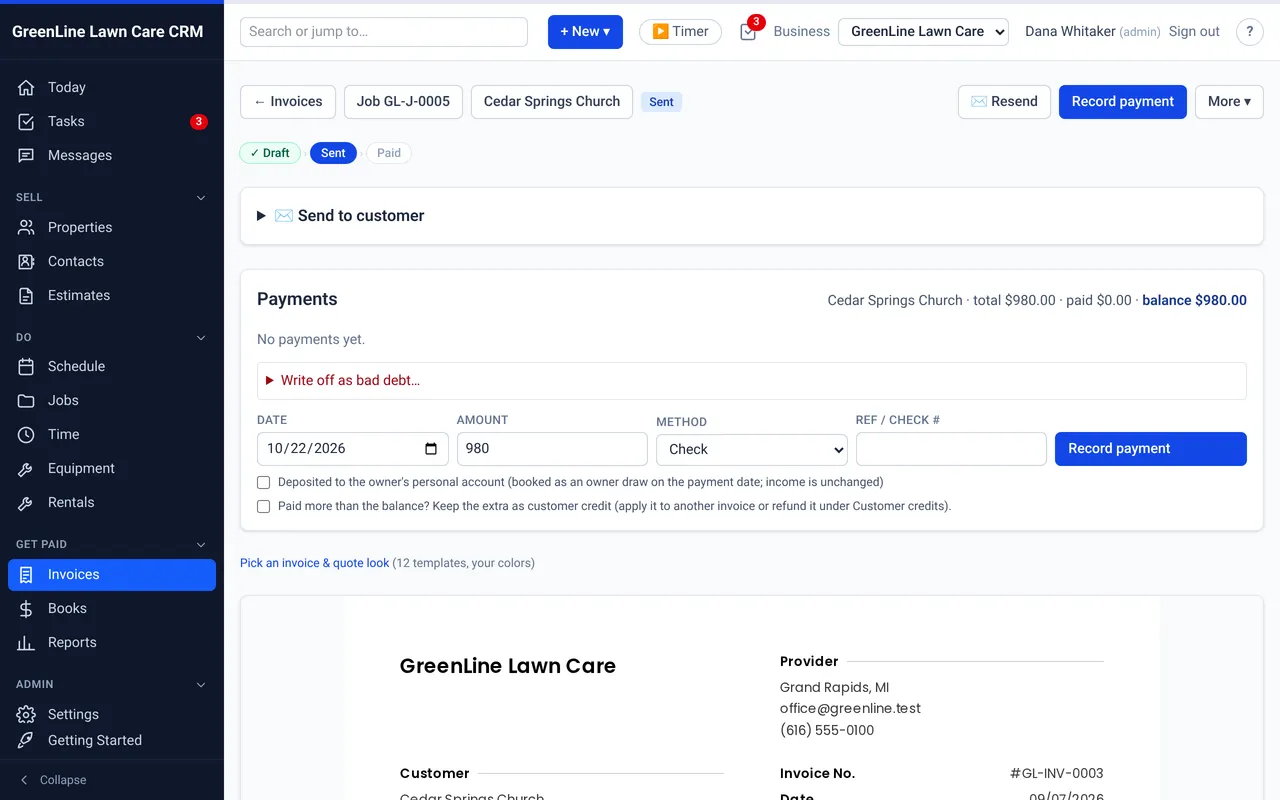Open the More actions dropdown
This screenshot has height=800, width=1280.
1229,102
